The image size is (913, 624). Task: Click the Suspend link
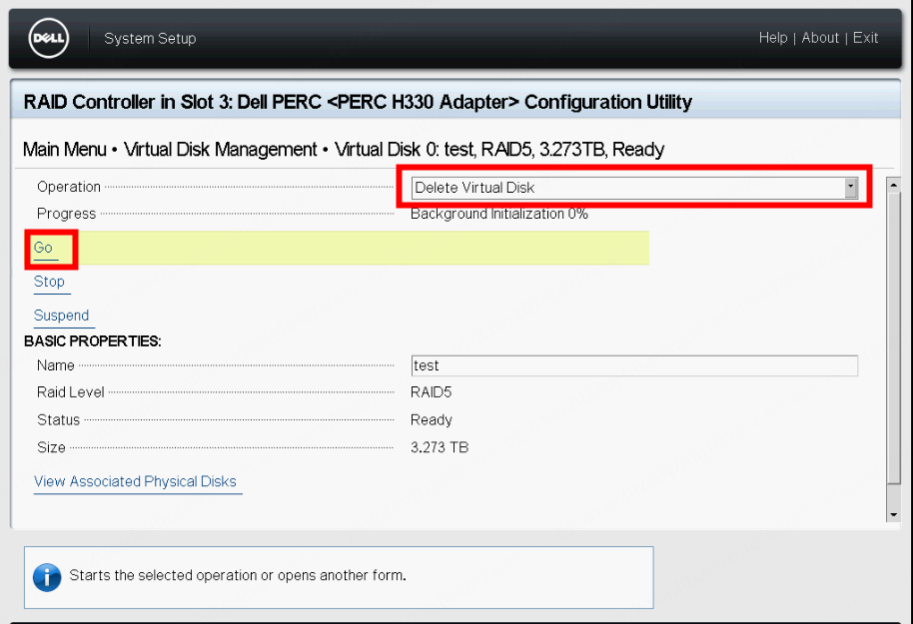(x=61, y=315)
